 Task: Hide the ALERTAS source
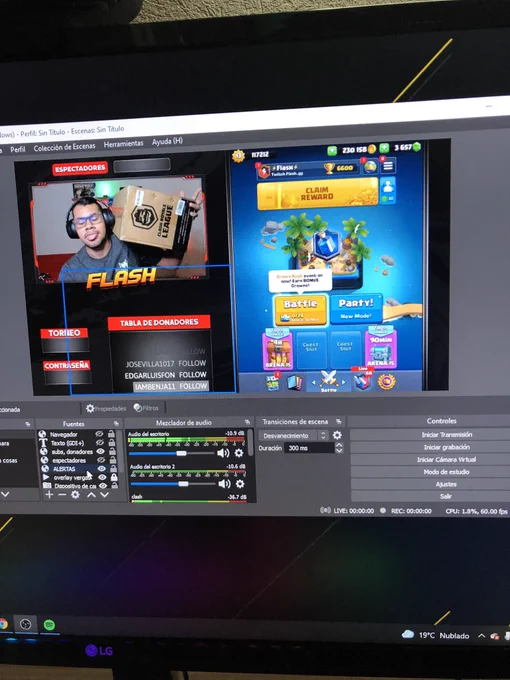pos(102,469)
